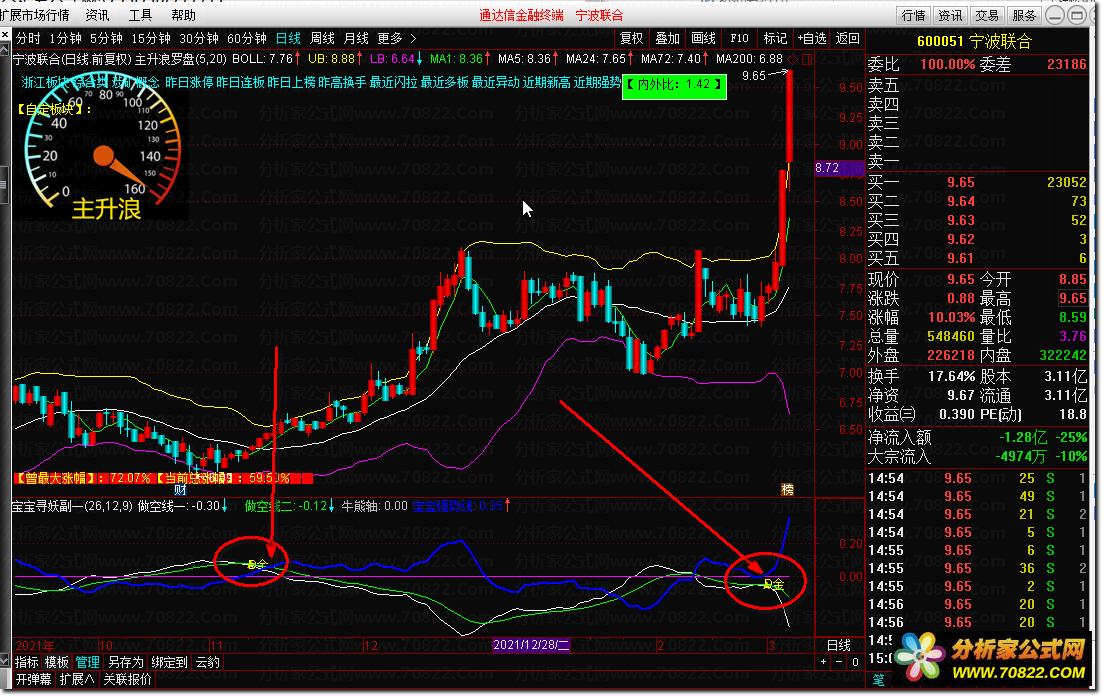Image resolution: width=1104 pixels, height=697 pixels.
Task: Click the 管理 manage button
Action: coord(87,663)
